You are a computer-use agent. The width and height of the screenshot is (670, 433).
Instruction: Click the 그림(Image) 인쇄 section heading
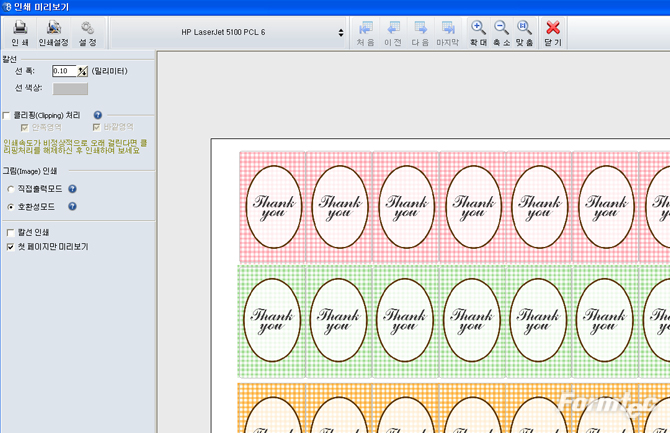point(29,171)
